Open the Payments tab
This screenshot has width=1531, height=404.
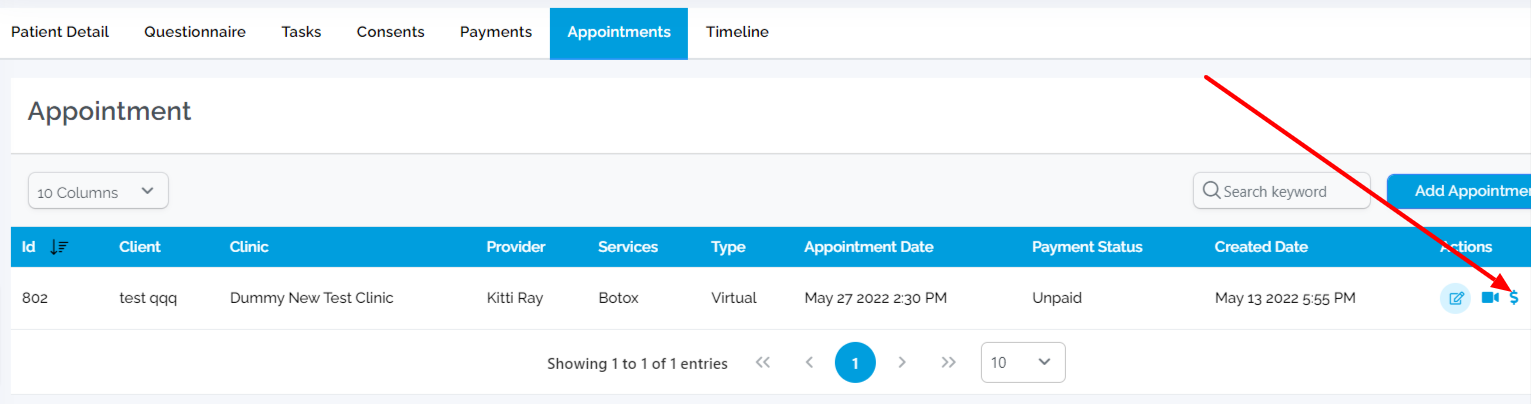point(496,32)
